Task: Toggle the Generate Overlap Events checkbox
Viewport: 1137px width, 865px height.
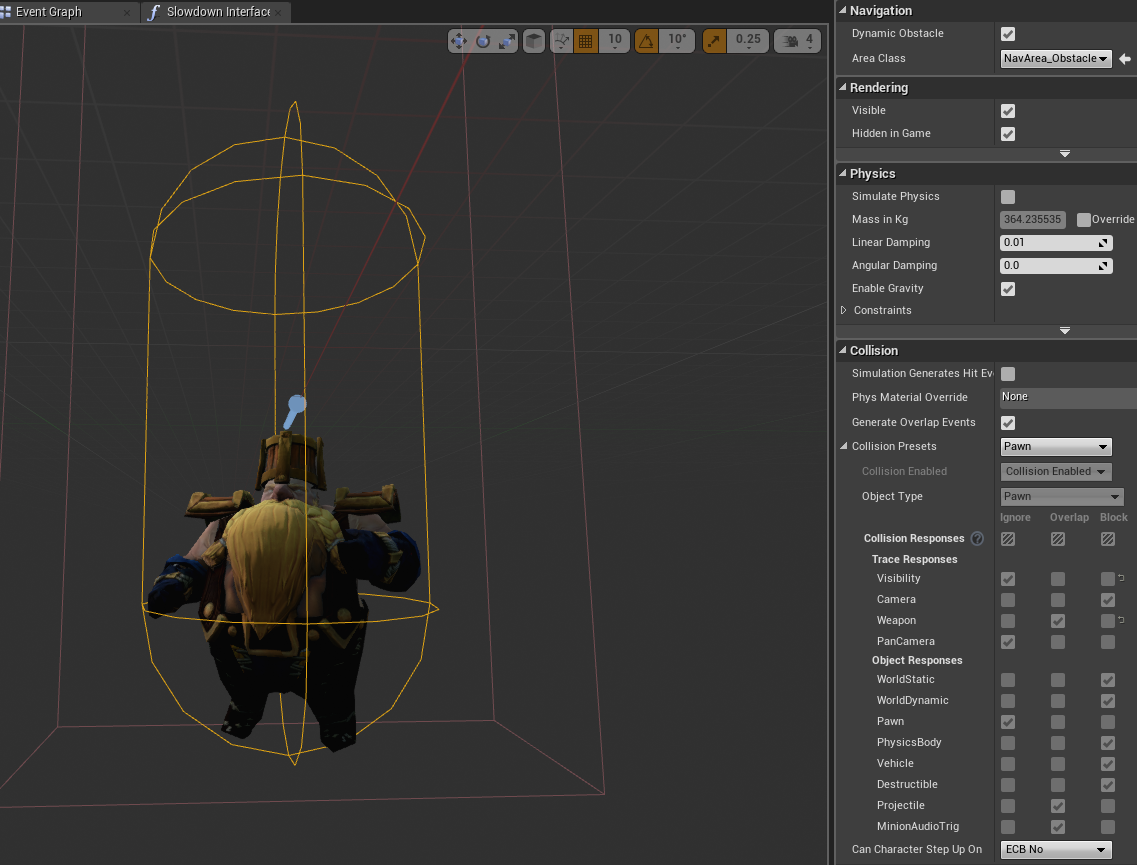Action: (x=1008, y=423)
